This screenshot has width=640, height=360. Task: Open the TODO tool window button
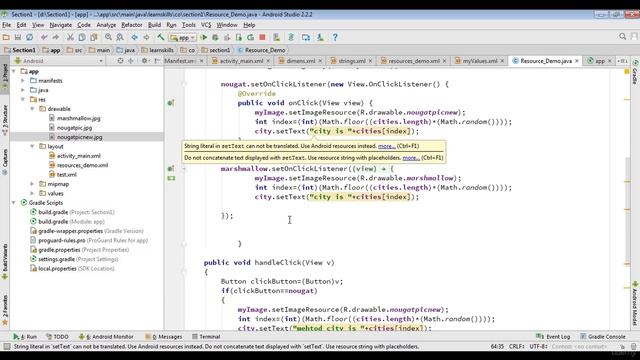(57, 336)
